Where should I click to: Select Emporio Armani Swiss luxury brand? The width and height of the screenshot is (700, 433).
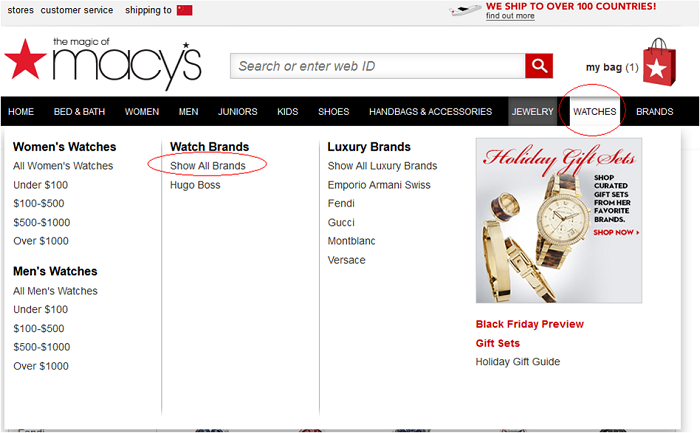[379, 185]
